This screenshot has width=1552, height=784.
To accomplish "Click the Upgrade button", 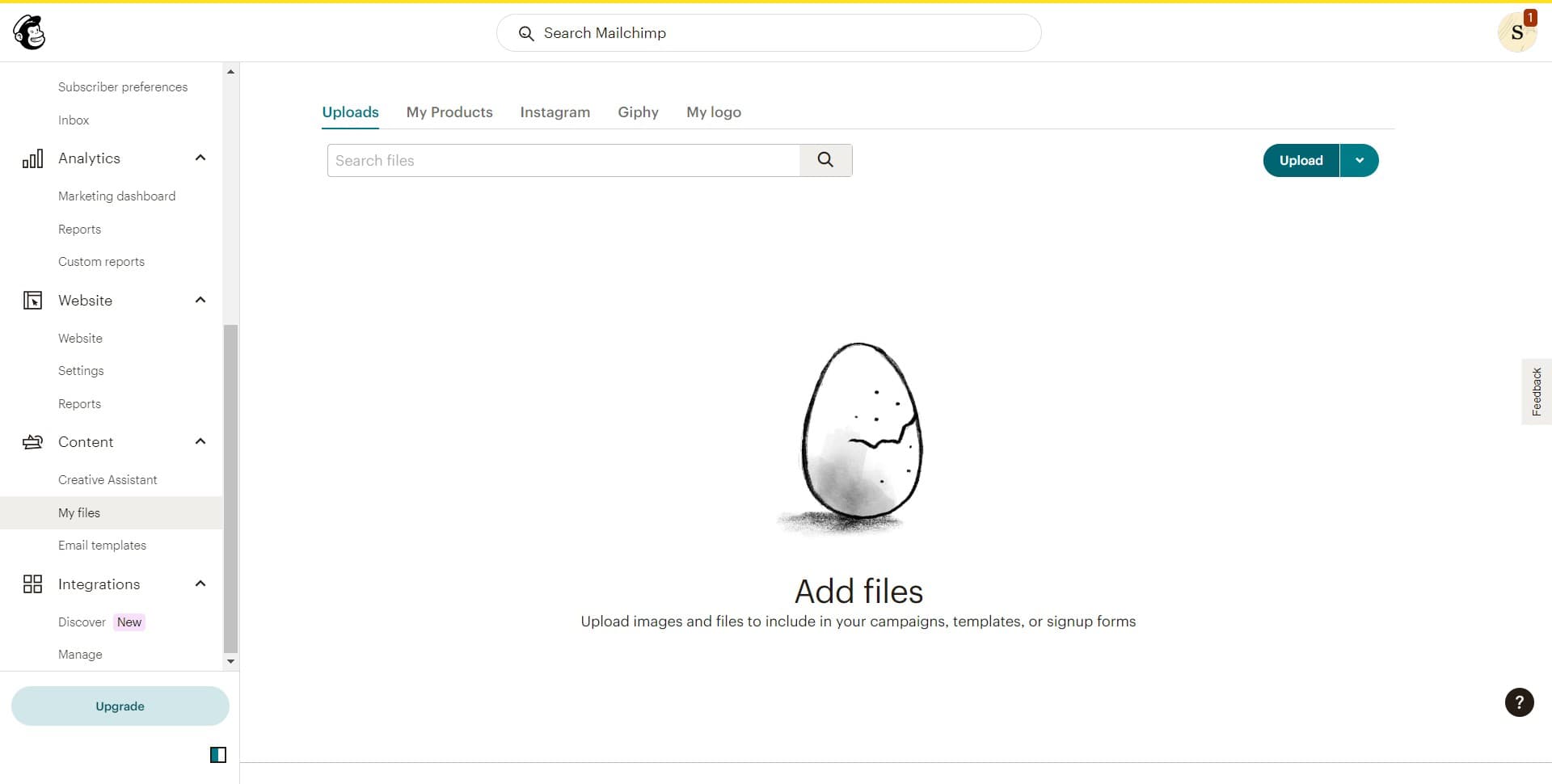I will click(x=120, y=706).
